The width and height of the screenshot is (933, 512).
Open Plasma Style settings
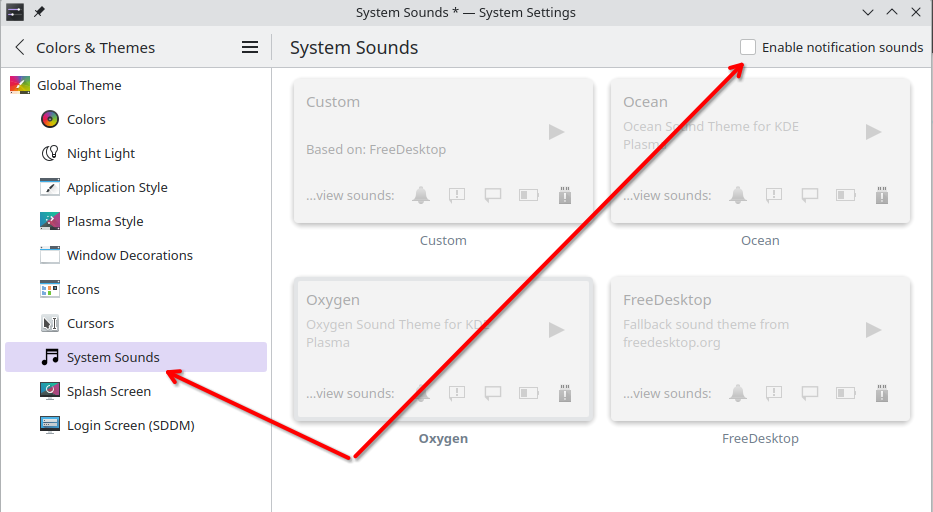click(104, 222)
